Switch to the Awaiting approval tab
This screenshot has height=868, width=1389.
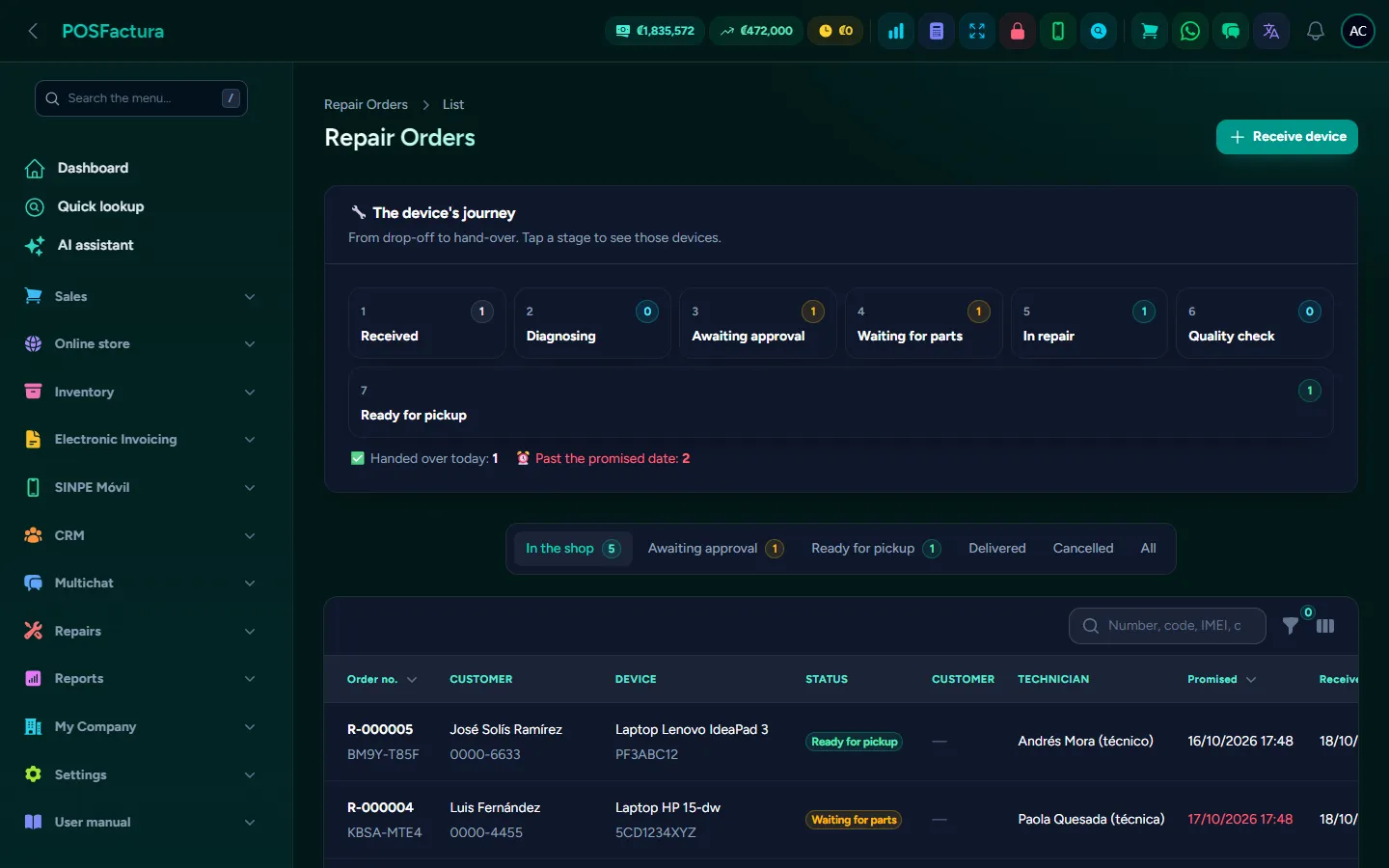pyautogui.click(x=715, y=549)
